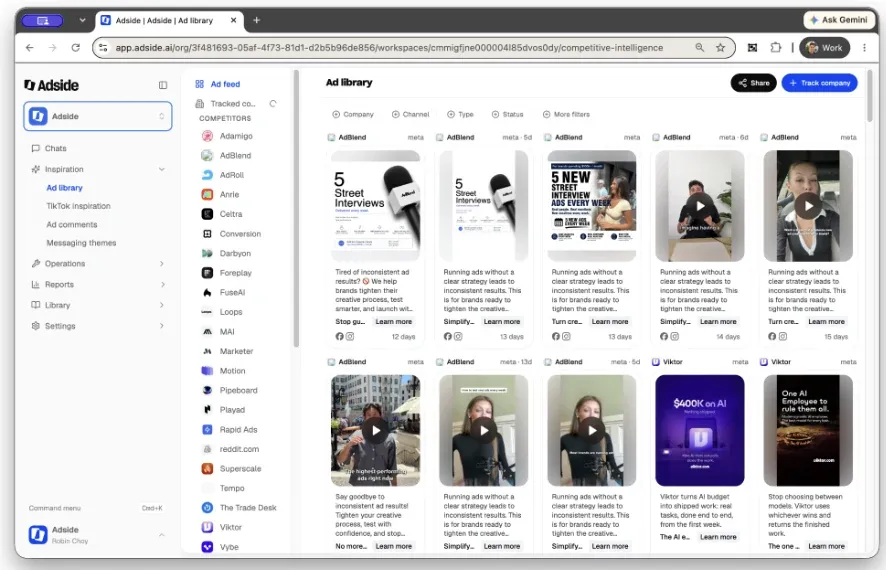Click Learn more on The AI e... ad
886x570 pixels.
(718, 537)
